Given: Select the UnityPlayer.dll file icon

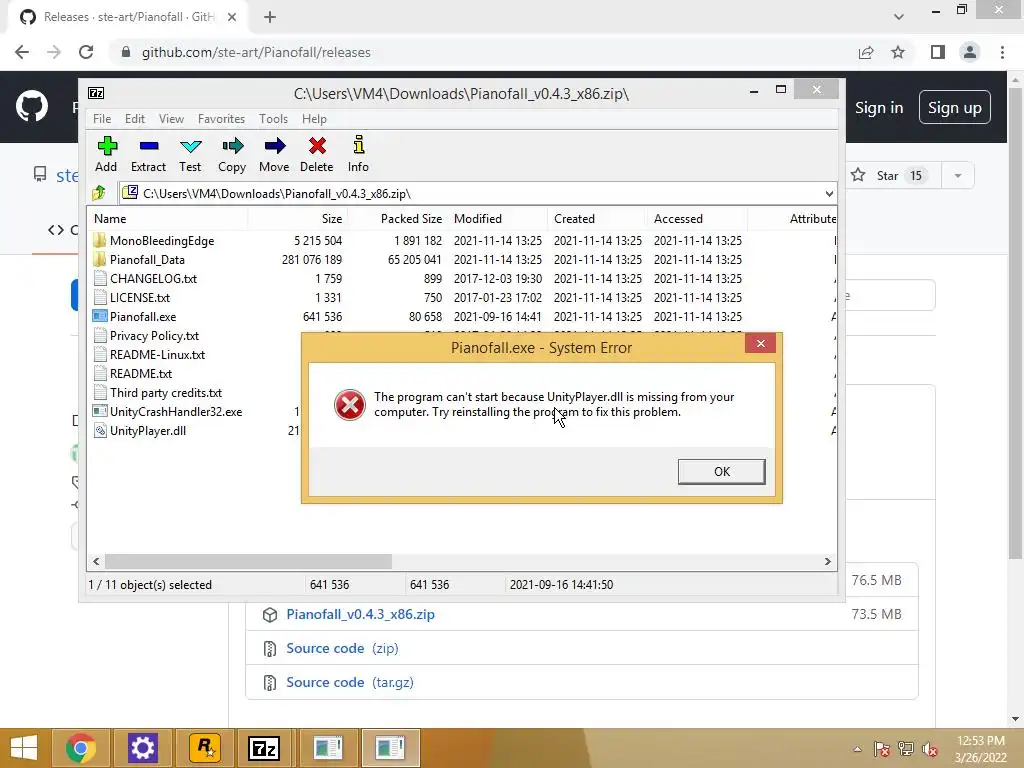Looking at the screenshot, I should pos(99,430).
